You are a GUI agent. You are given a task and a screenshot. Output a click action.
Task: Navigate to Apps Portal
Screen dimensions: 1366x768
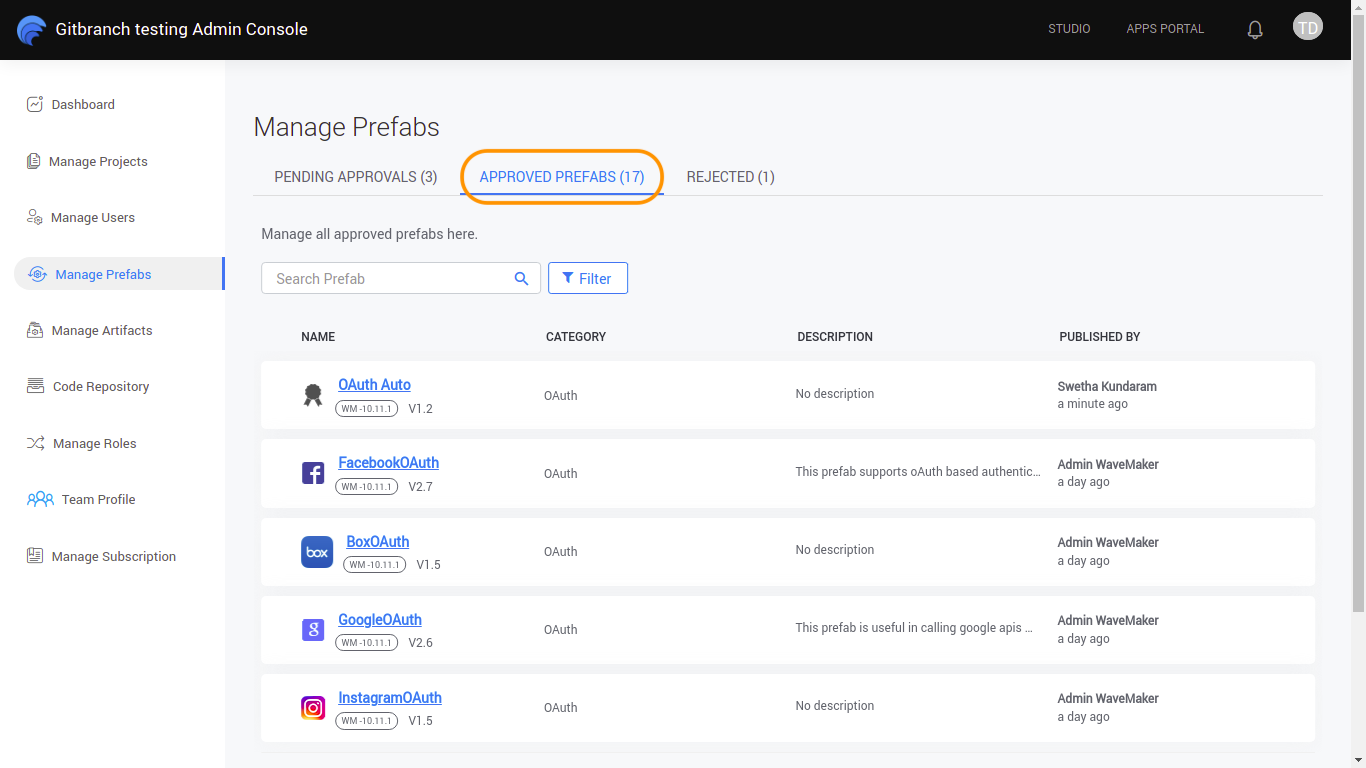(x=1165, y=29)
